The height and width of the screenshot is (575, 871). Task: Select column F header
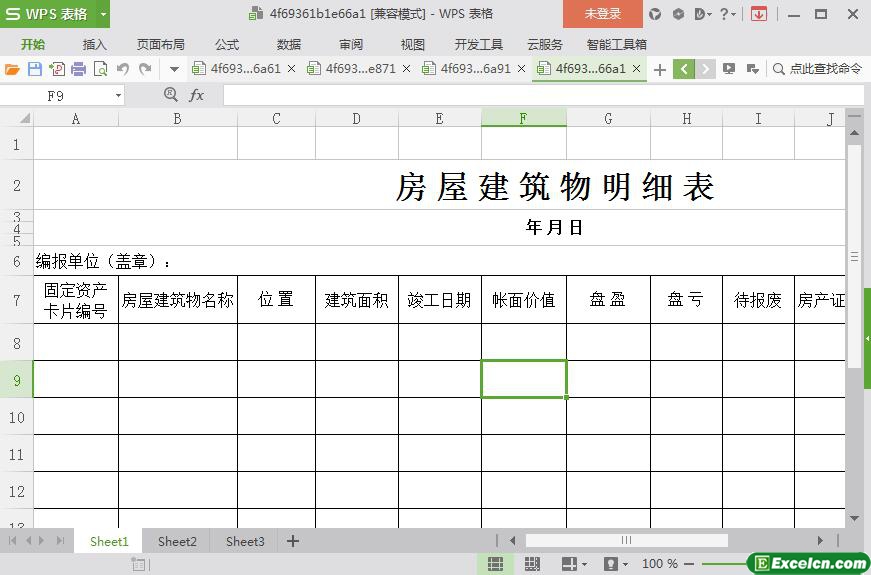click(x=523, y=118)
